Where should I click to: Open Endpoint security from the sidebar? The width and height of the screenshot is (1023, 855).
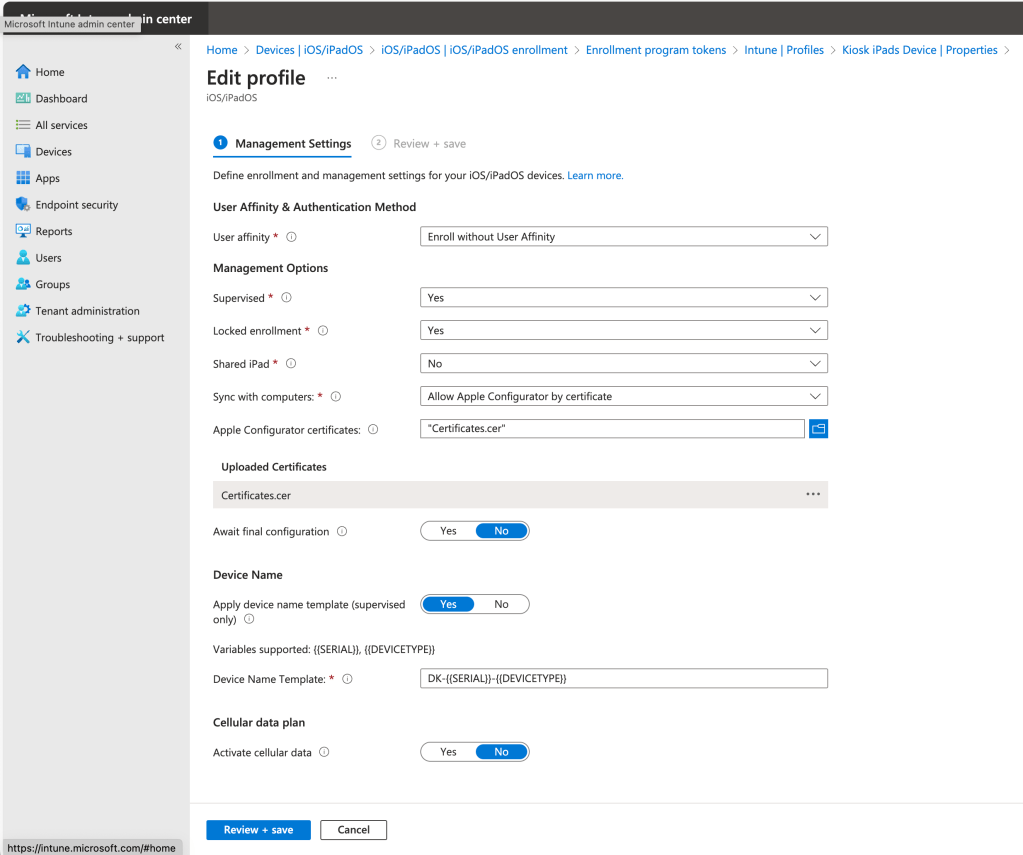76,205
